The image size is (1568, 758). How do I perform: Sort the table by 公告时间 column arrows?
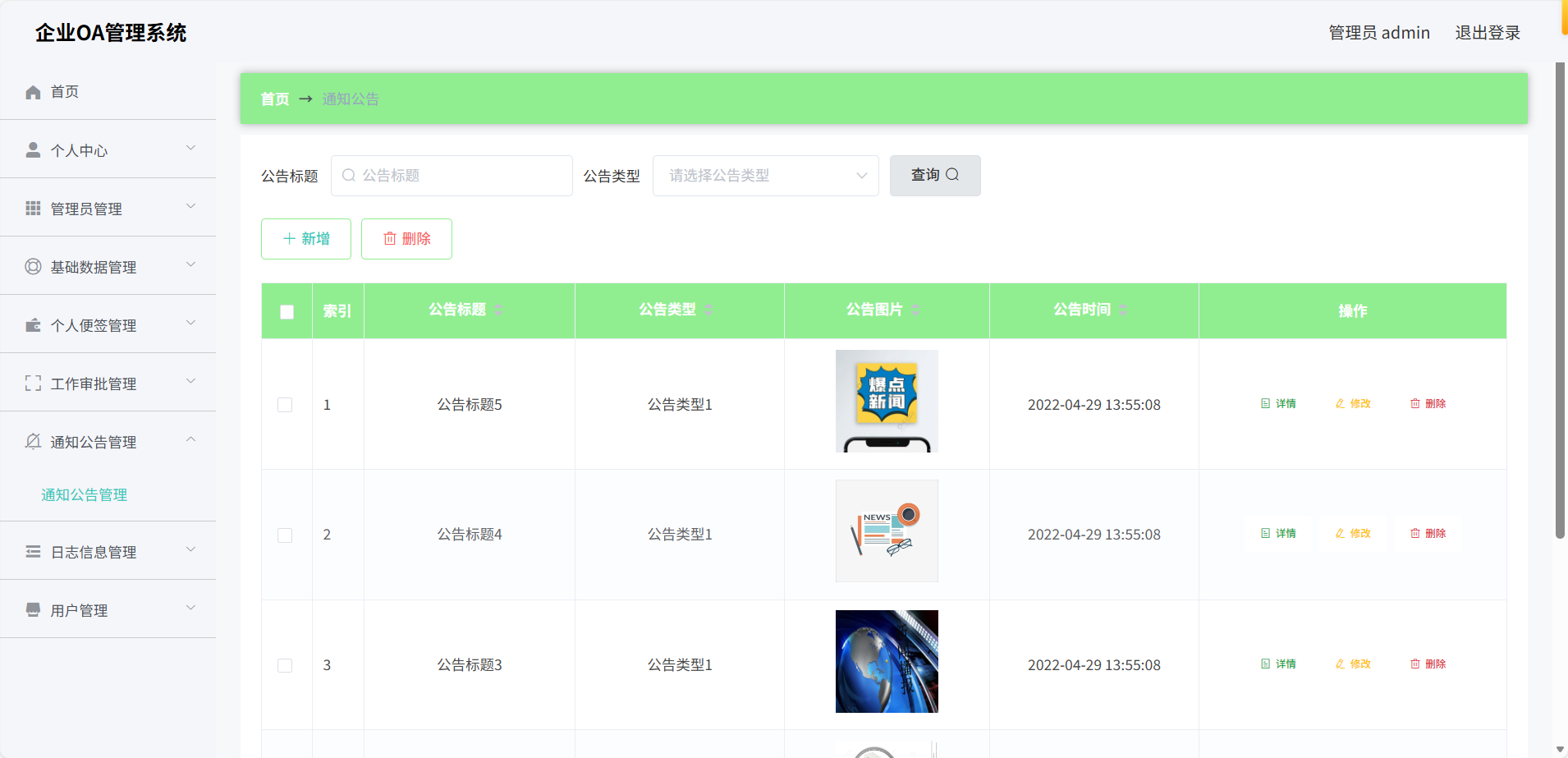[x=1123, y=310]
